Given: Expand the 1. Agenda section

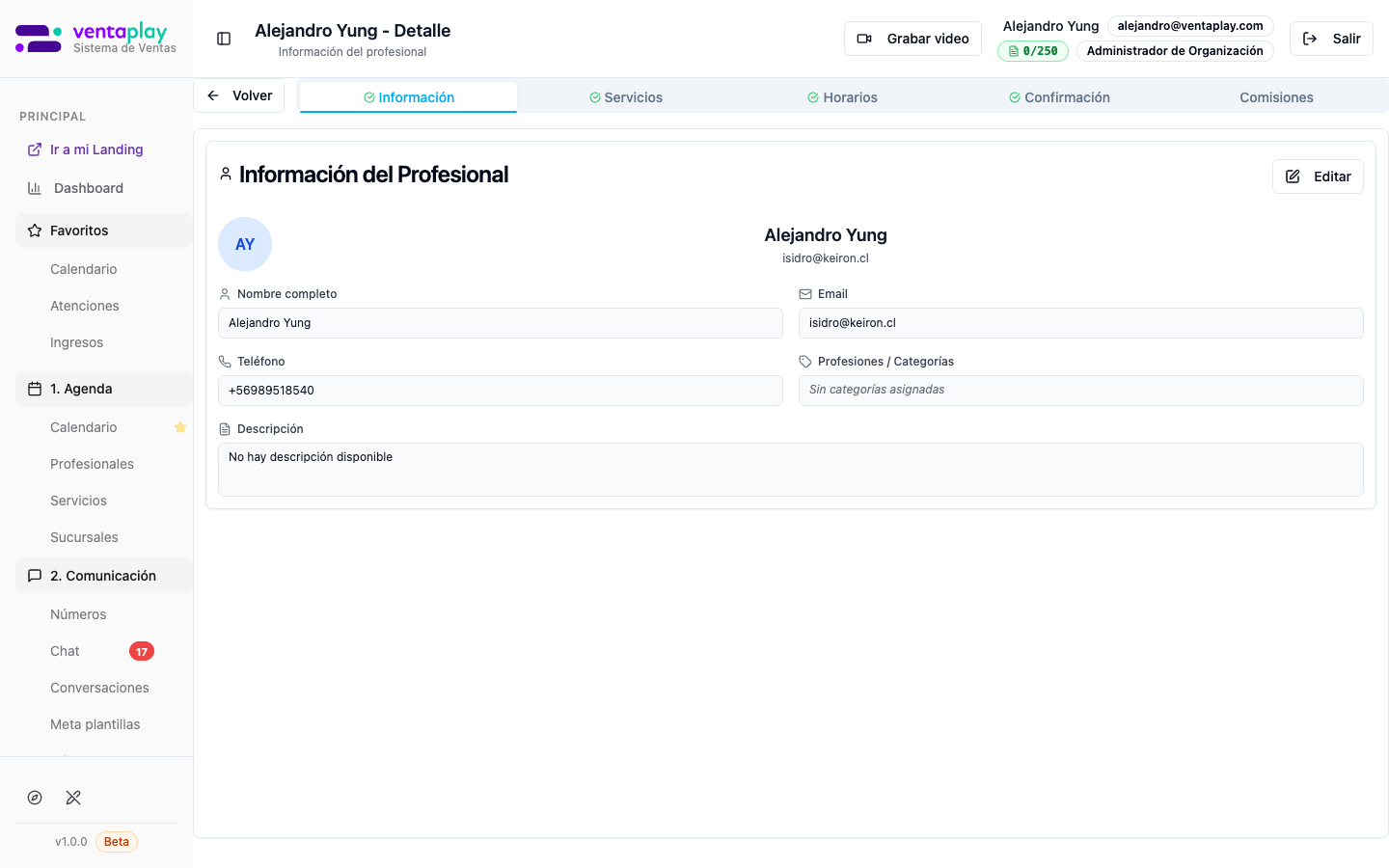Looking at the screenshot, I should click(x=103, y=389).
